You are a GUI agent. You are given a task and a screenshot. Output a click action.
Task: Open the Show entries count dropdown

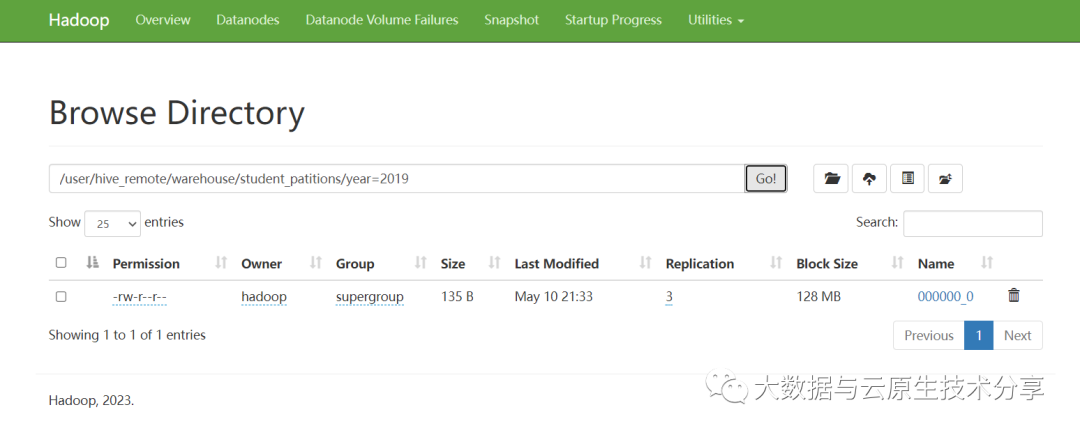pos(113,224)
